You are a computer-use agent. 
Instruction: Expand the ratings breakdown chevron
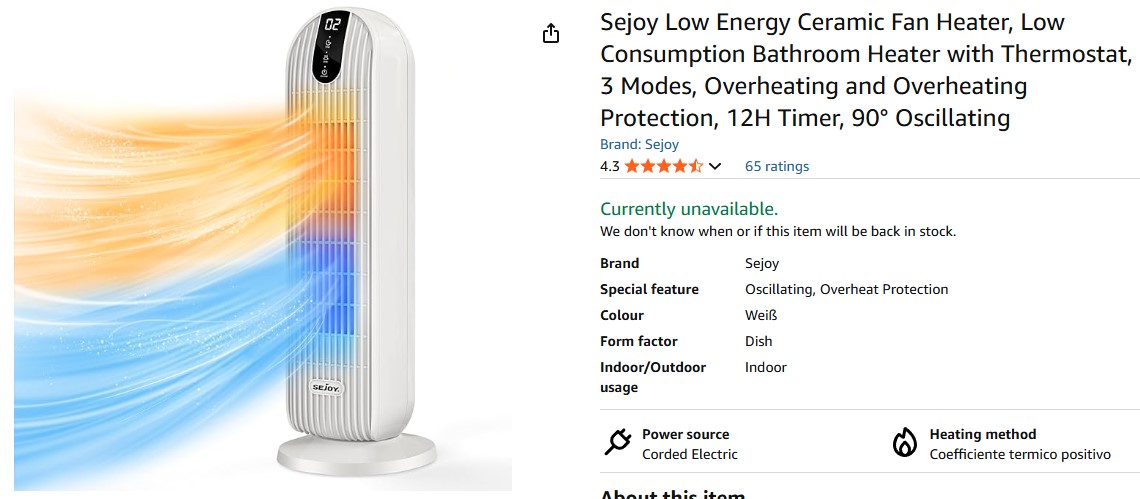tap(715, 167)
